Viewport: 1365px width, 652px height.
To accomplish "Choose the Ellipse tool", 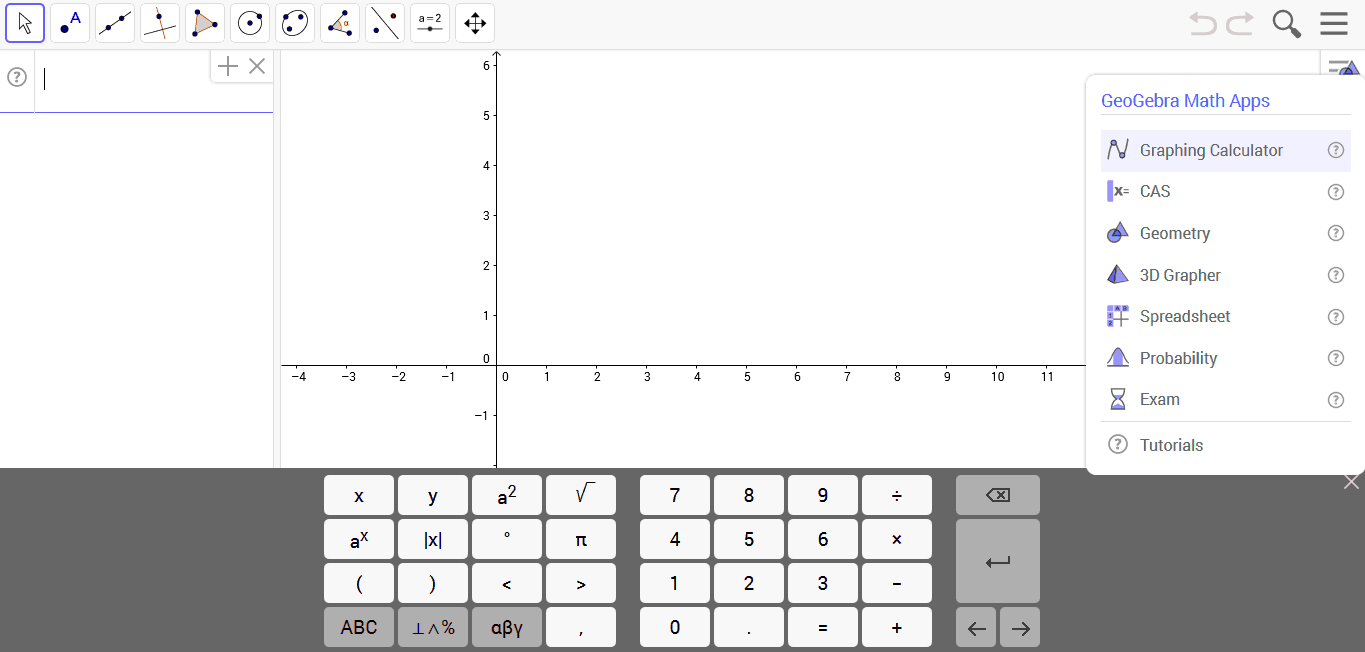I will (x=295, y=23).
